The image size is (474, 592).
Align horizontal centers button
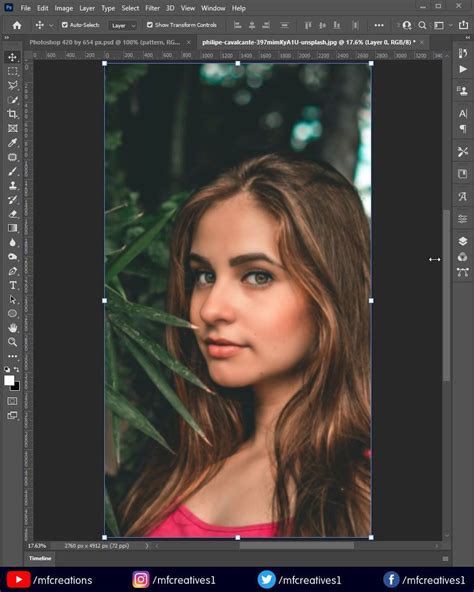click(252, 25)
